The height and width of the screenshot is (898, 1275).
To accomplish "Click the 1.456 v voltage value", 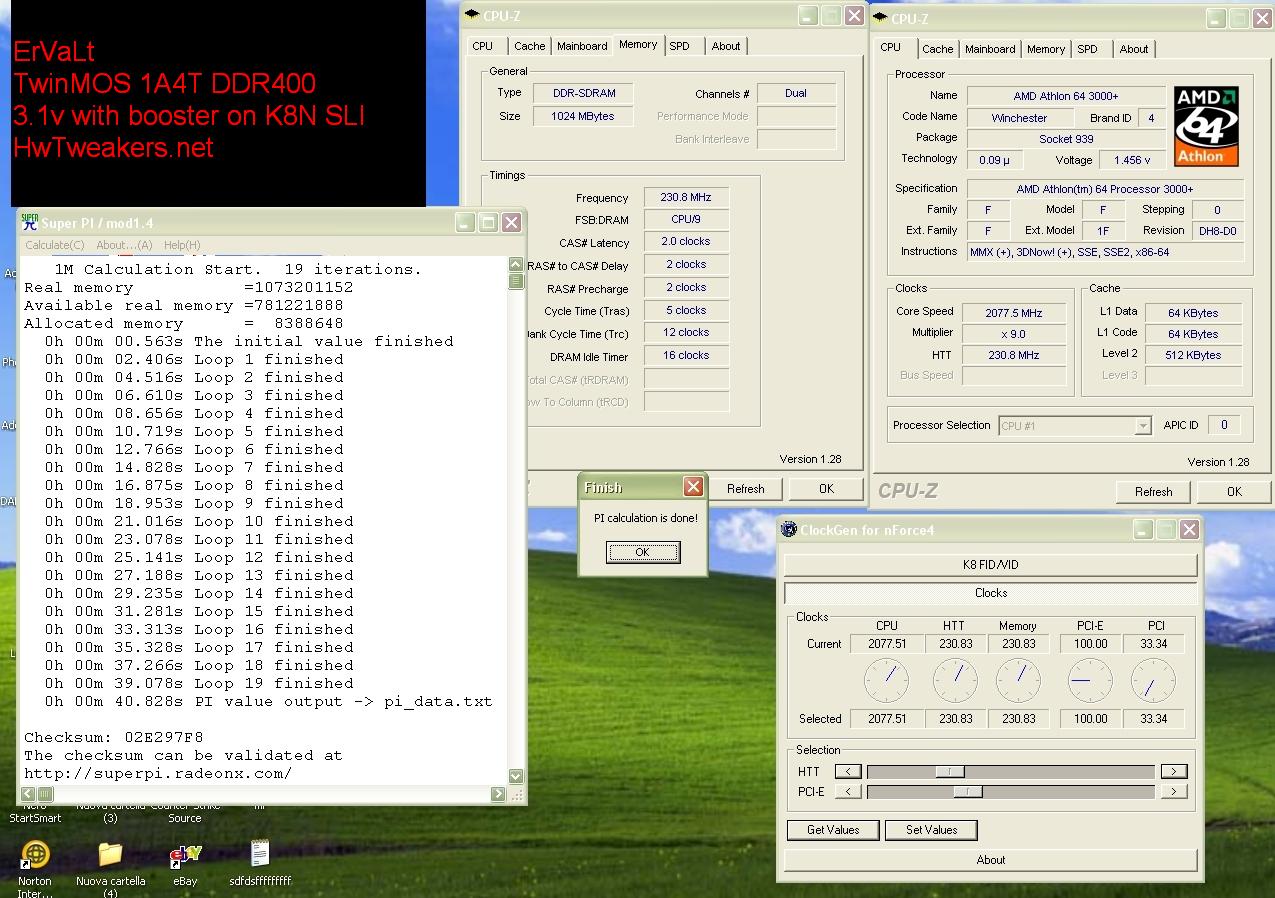I will [1132, 160].
